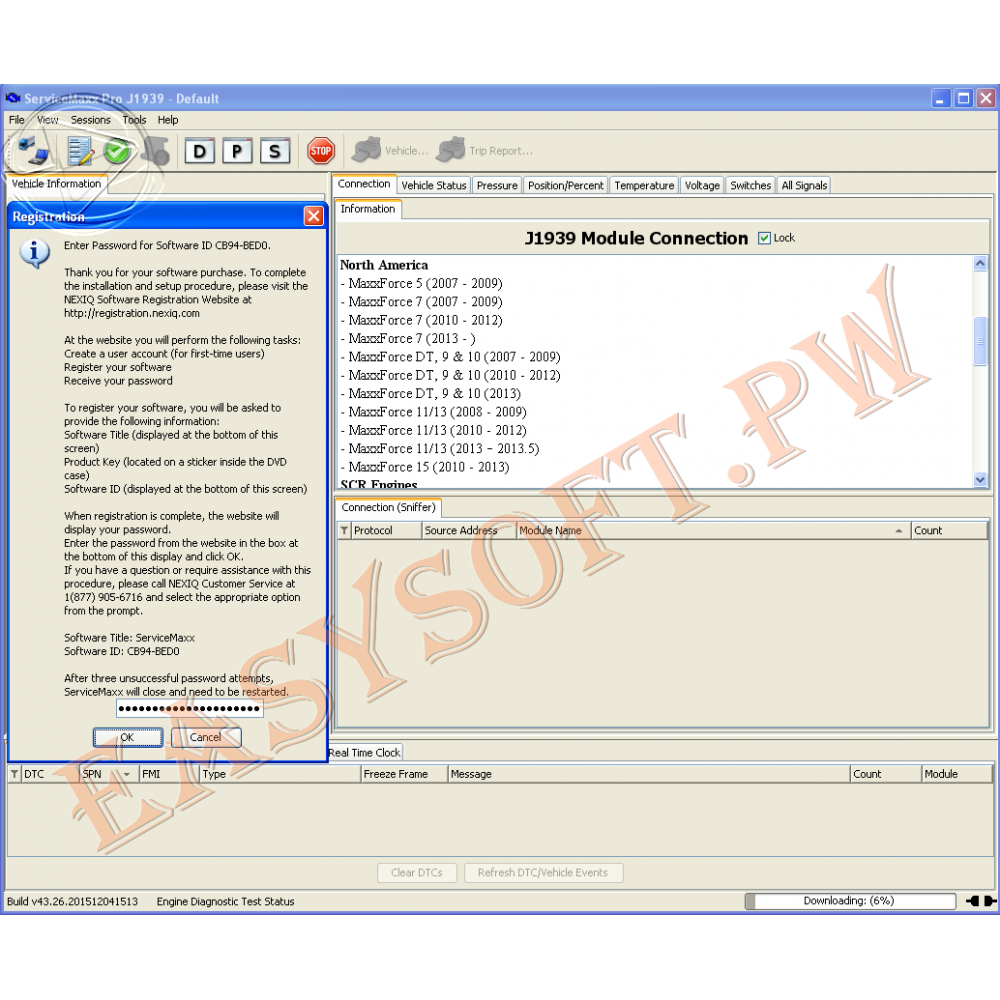1000x1000 pixels.
Task: Click the filter icon in DTC table
Action: coord(14,774)
